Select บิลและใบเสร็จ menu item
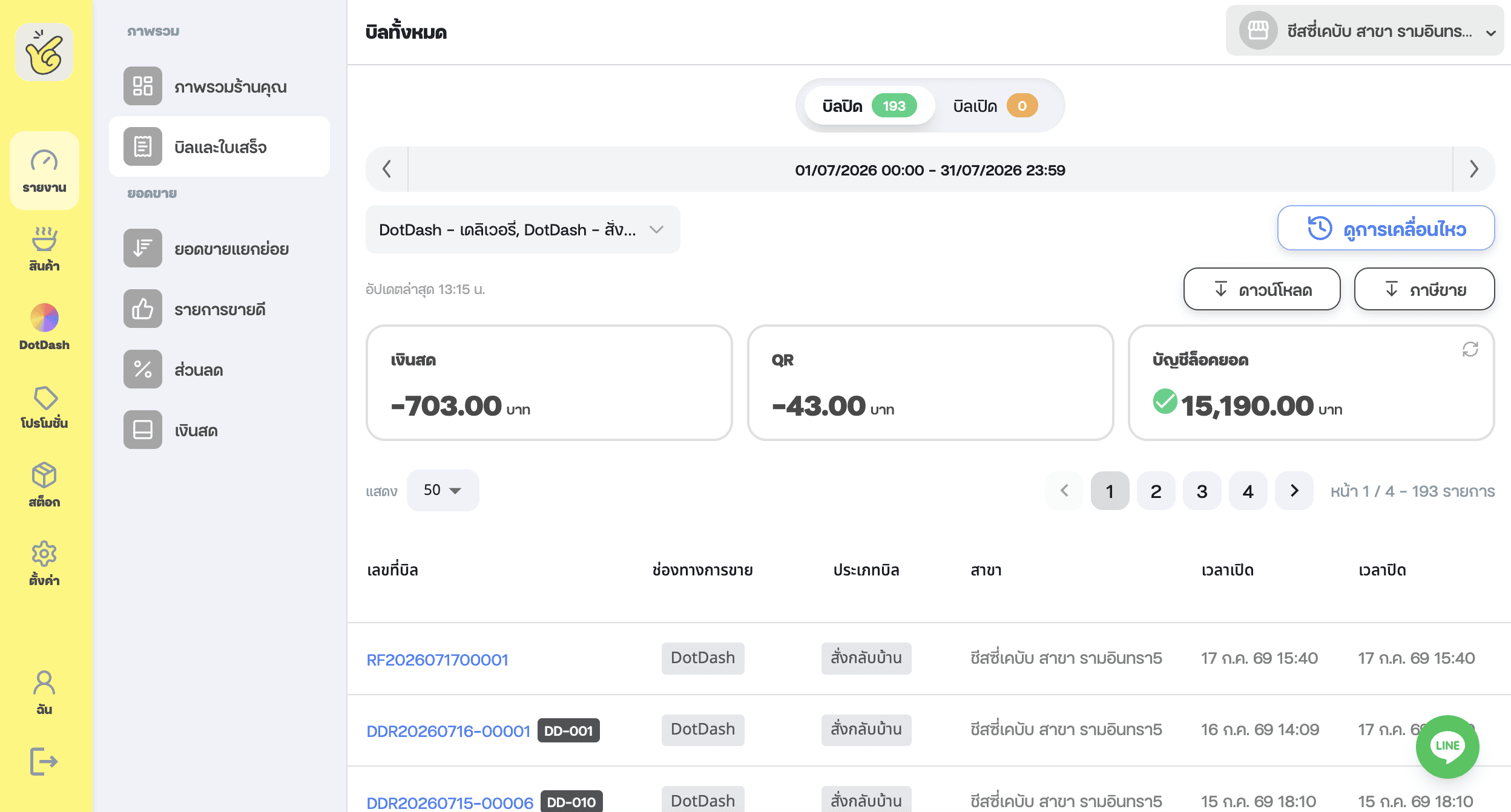1511x812 pixels. (219, 146)
